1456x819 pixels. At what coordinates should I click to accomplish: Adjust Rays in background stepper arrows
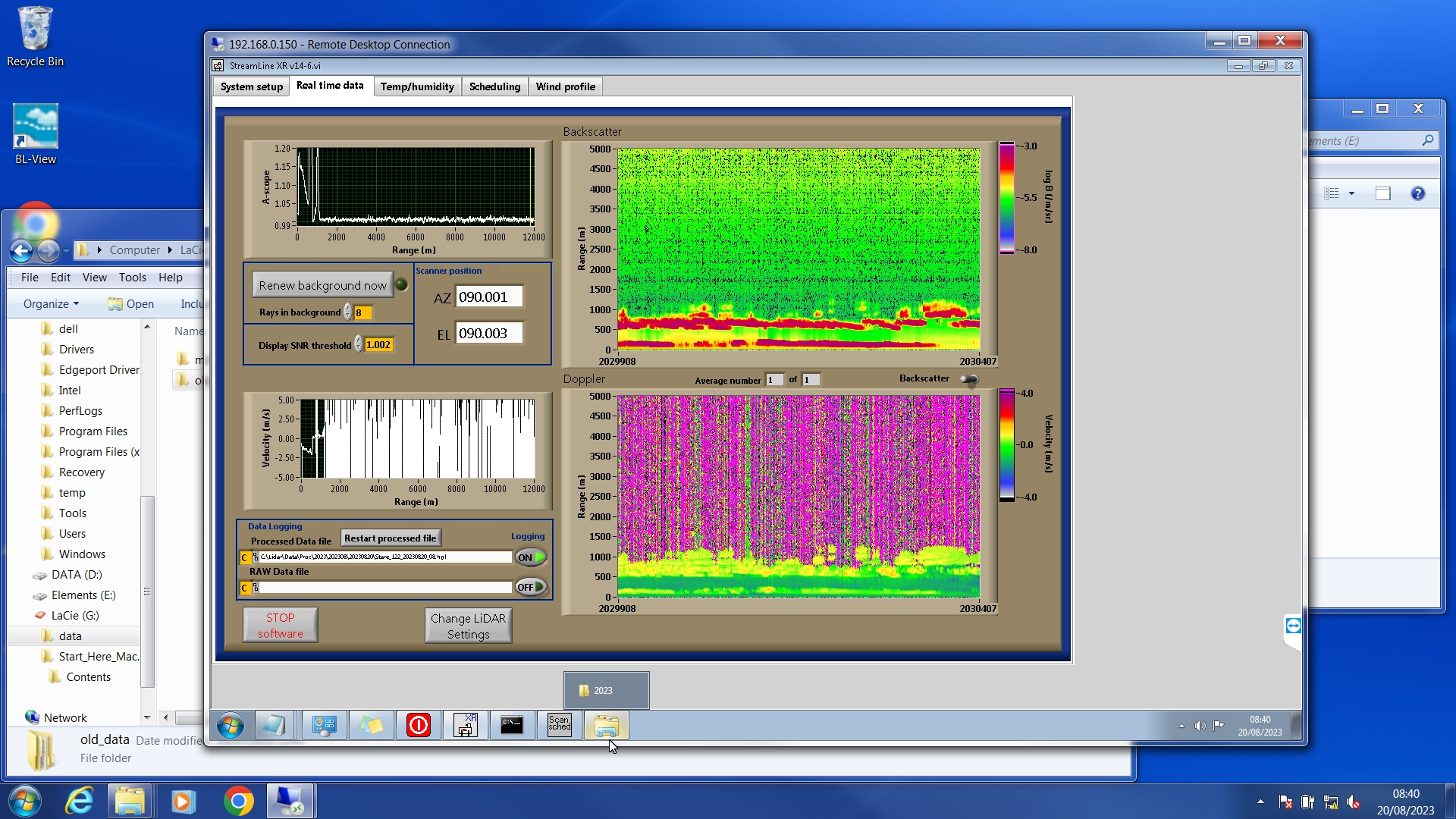pos(348,312)
